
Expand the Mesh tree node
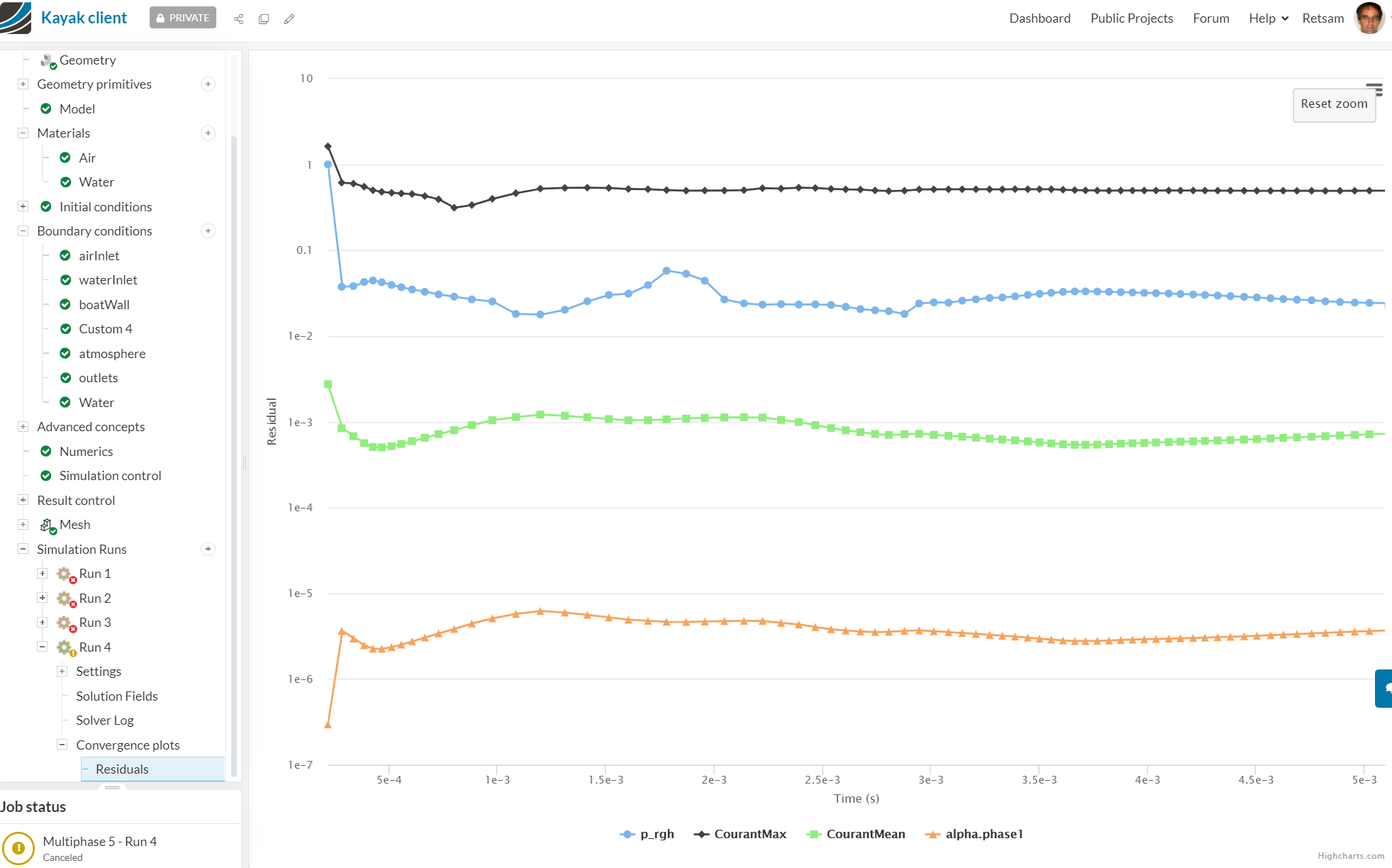click(23, 525)
